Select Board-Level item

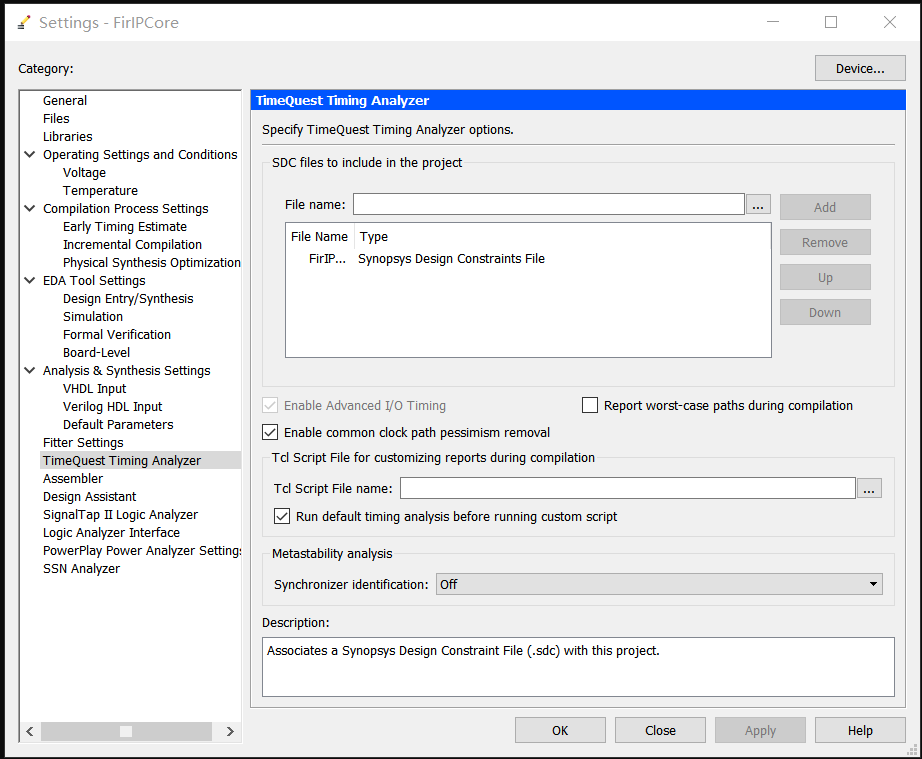(x=96, y=353)
